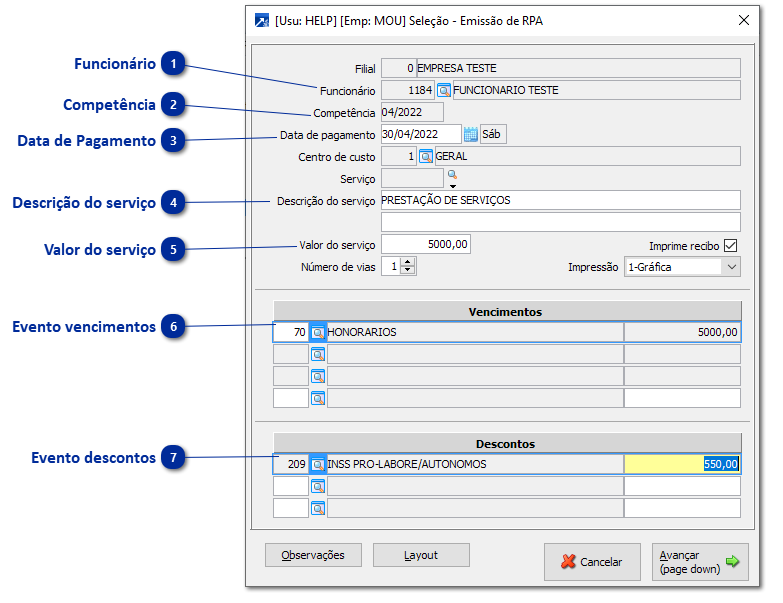The image size is (783, 603).
Task: Expand the small arrow under Serviço search
Action: click(x=453, y=186)
